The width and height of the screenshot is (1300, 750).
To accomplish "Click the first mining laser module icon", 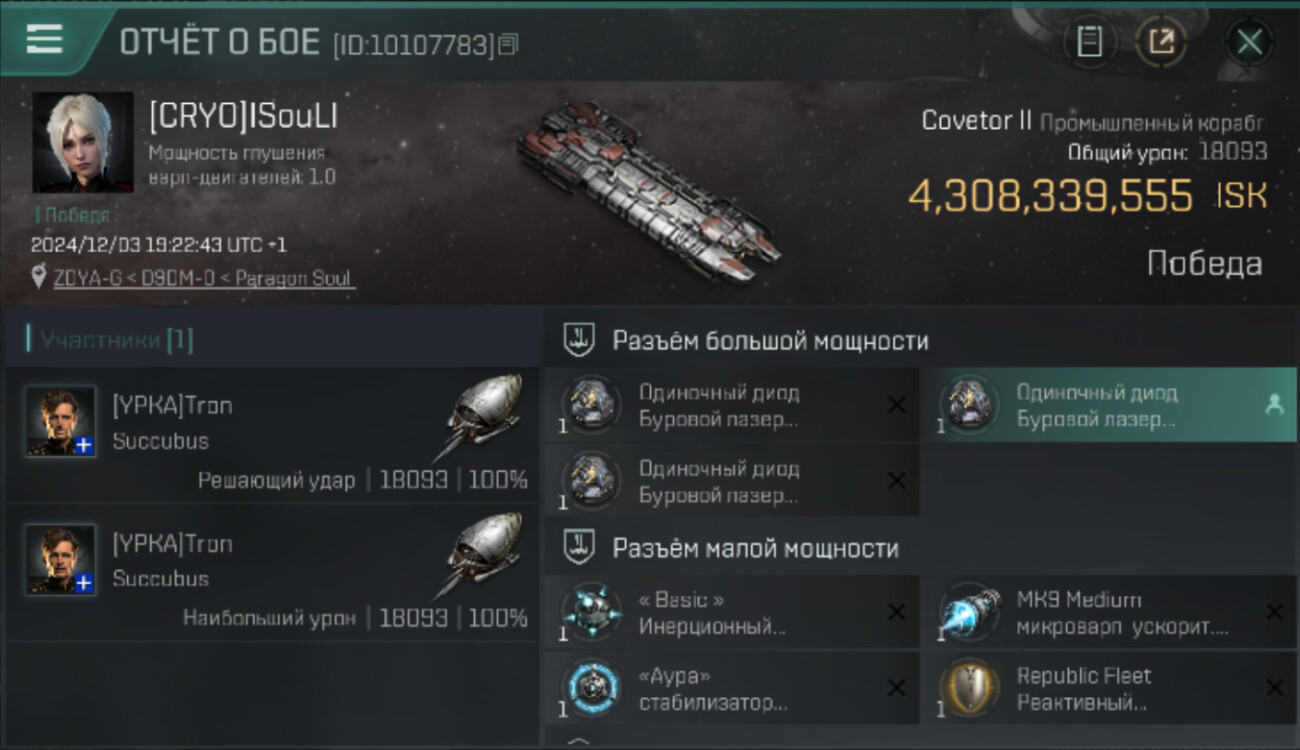I will [x=592, y=404].
